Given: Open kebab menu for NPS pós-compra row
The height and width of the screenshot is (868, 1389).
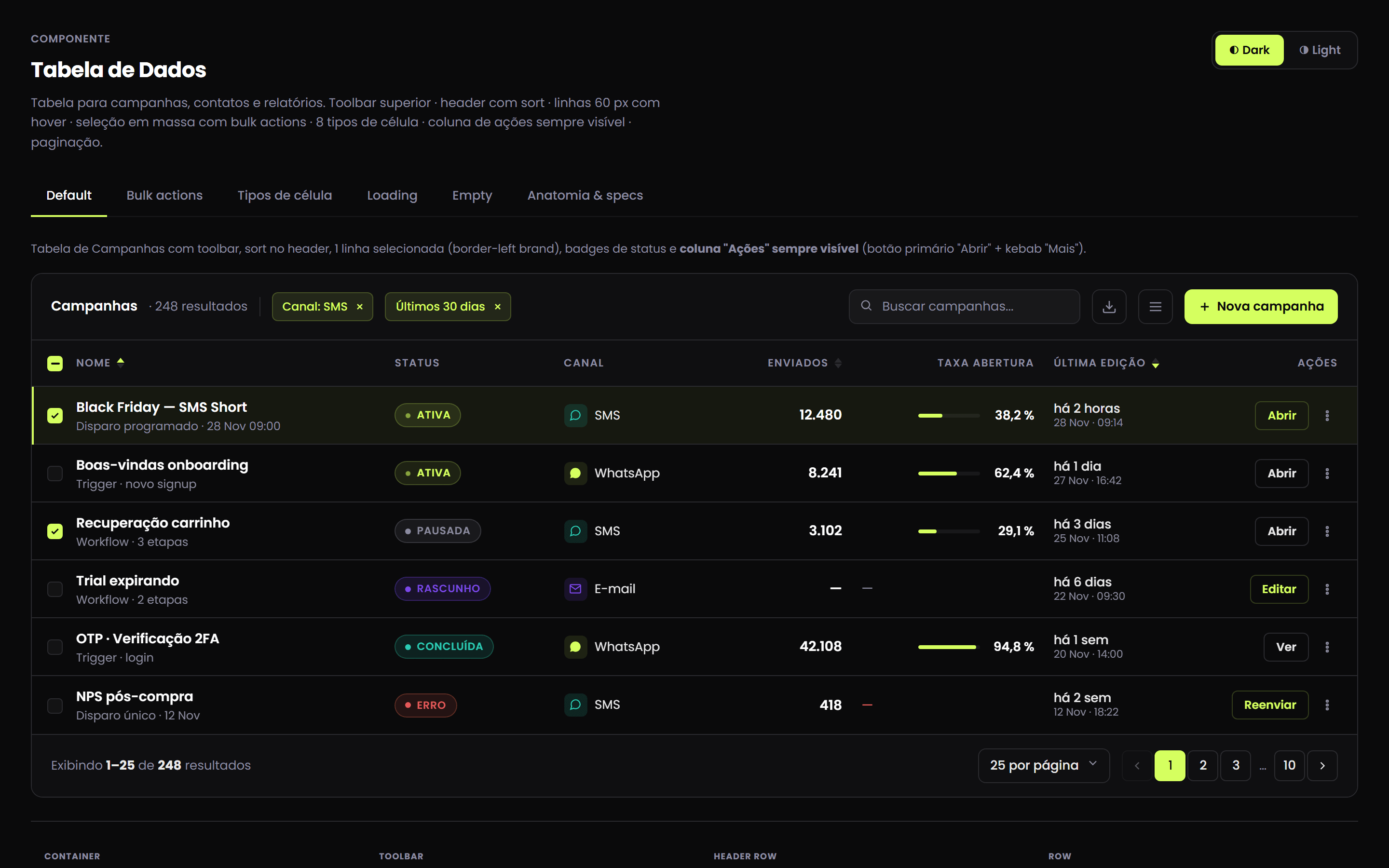Looking at the screenshot, I should pyautogui.click(x=1327, y=705).
